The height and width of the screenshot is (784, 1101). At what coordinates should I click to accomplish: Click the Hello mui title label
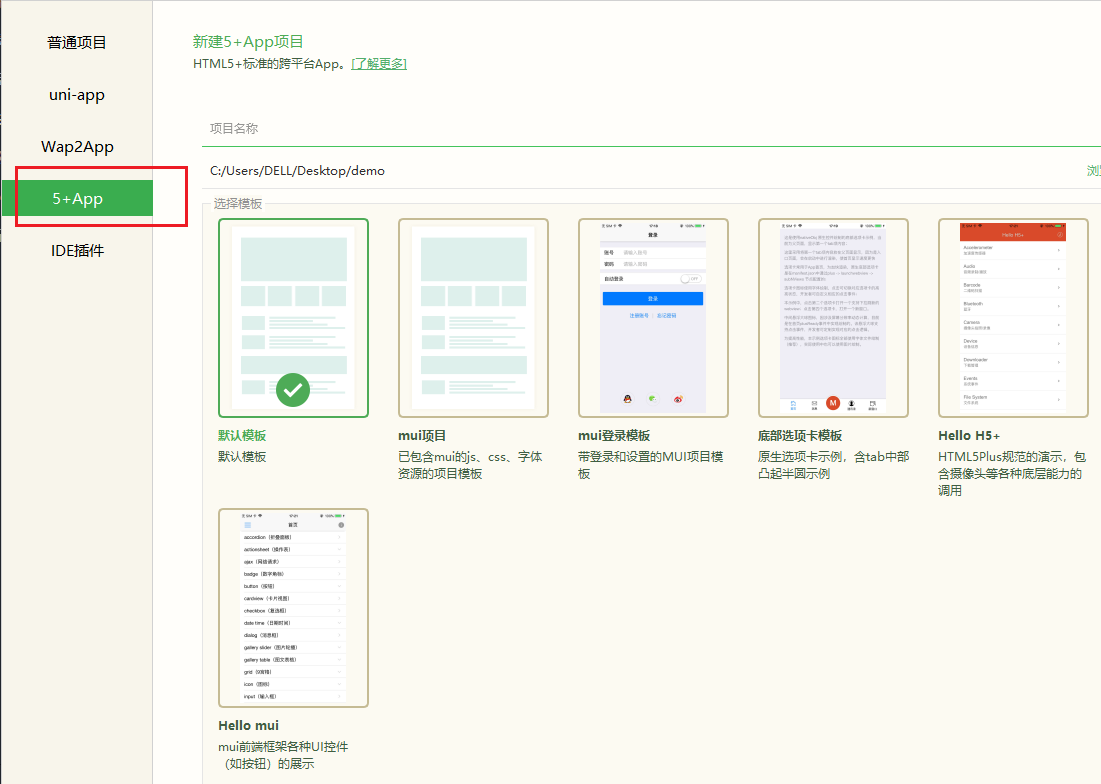click(x=249, y=725)
